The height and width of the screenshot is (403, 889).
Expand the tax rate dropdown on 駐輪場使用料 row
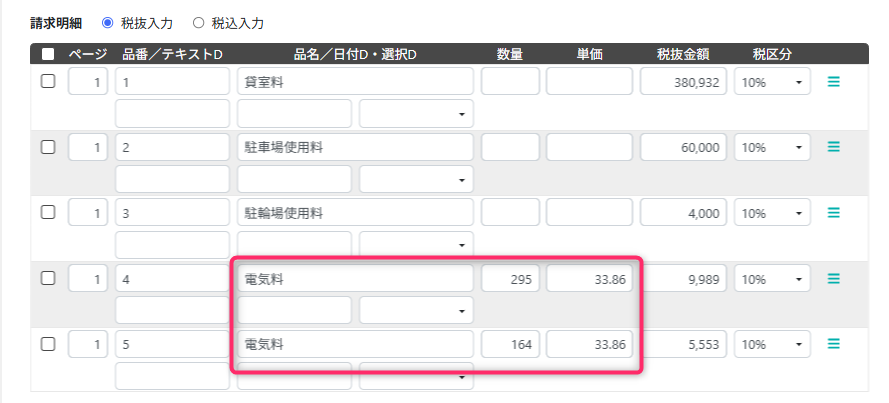pyautogui.click(x=771, y=213)
